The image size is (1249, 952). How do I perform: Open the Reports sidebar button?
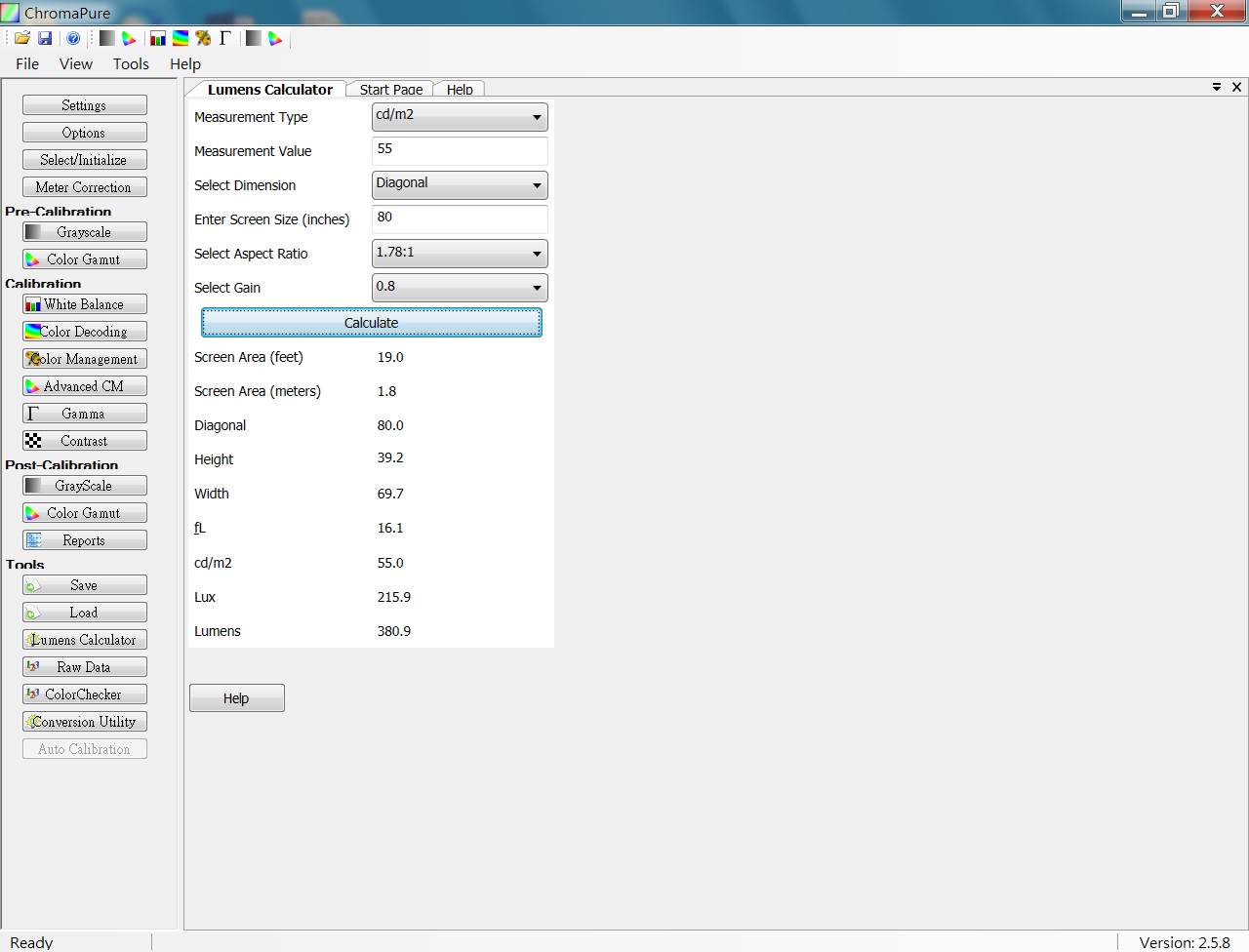pyautogui.click(x=85, y=540)
